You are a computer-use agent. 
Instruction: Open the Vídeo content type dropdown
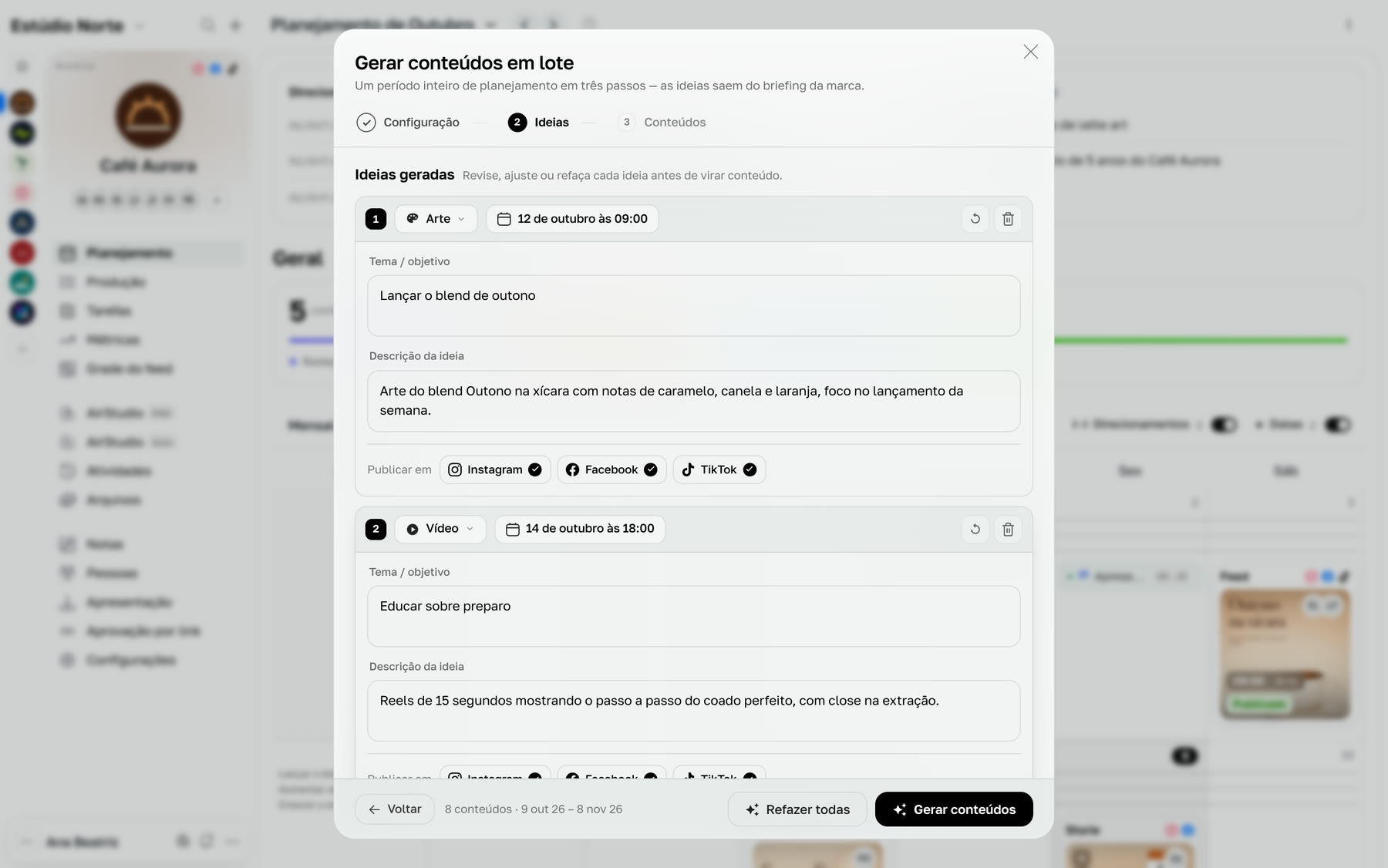pyautogui.click(x=440, y=529)
